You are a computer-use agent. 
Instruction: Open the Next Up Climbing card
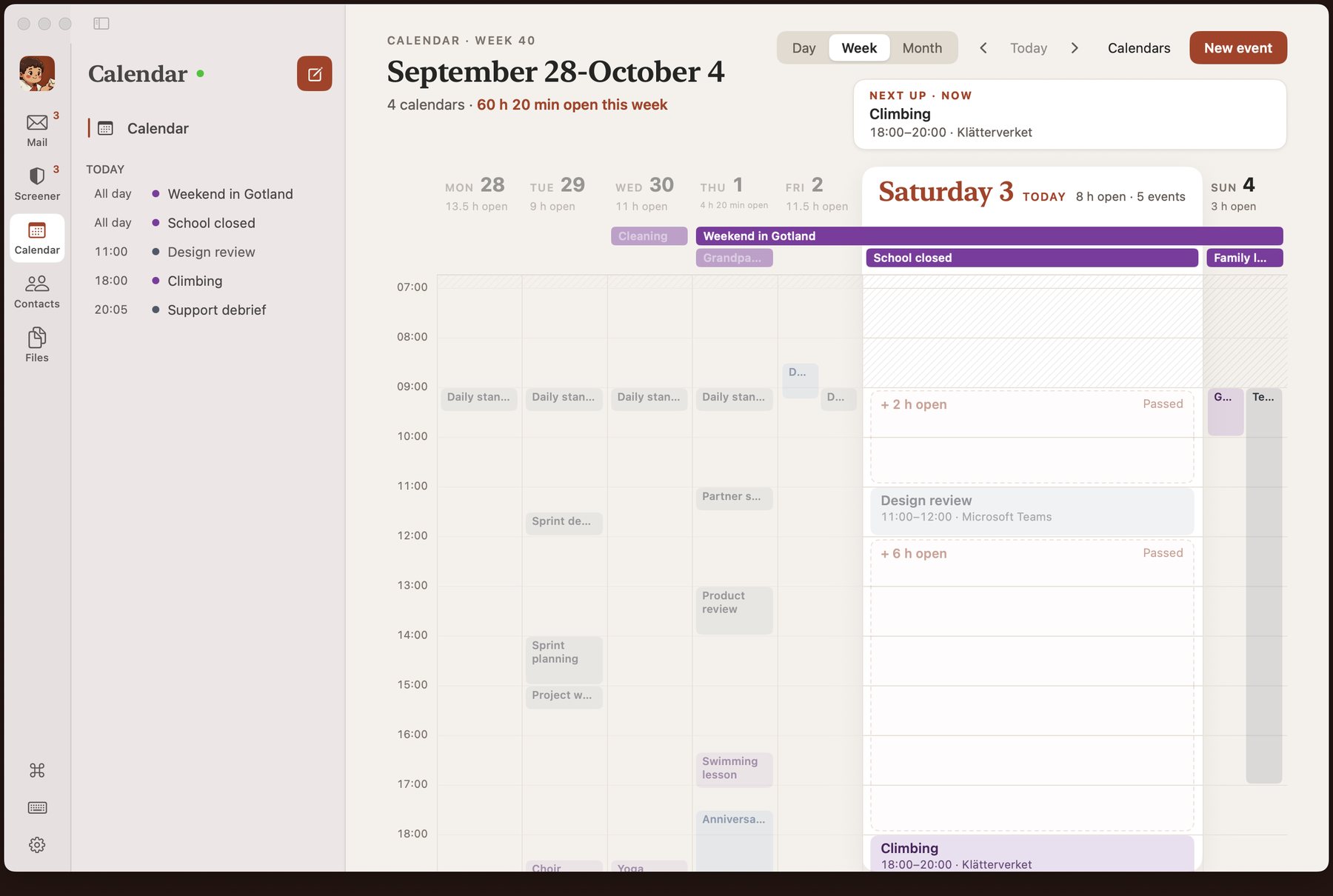(x=1070, y=114)
